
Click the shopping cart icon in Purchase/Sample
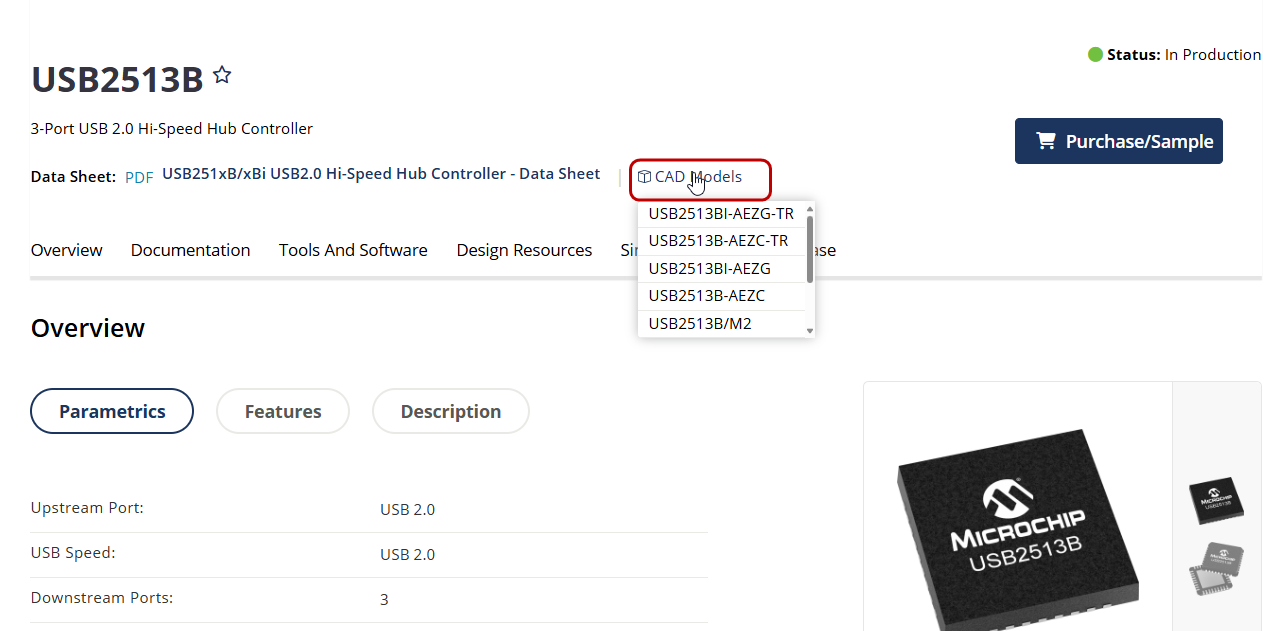coord(1046,141)
